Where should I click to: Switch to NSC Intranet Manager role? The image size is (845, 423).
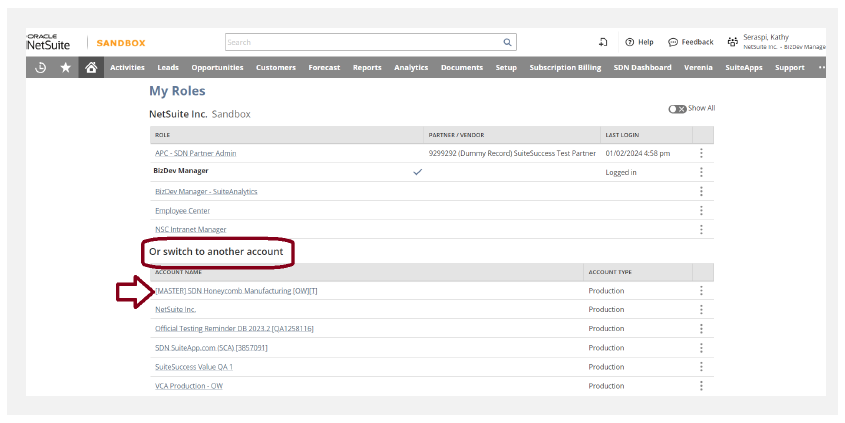[190, 230]
